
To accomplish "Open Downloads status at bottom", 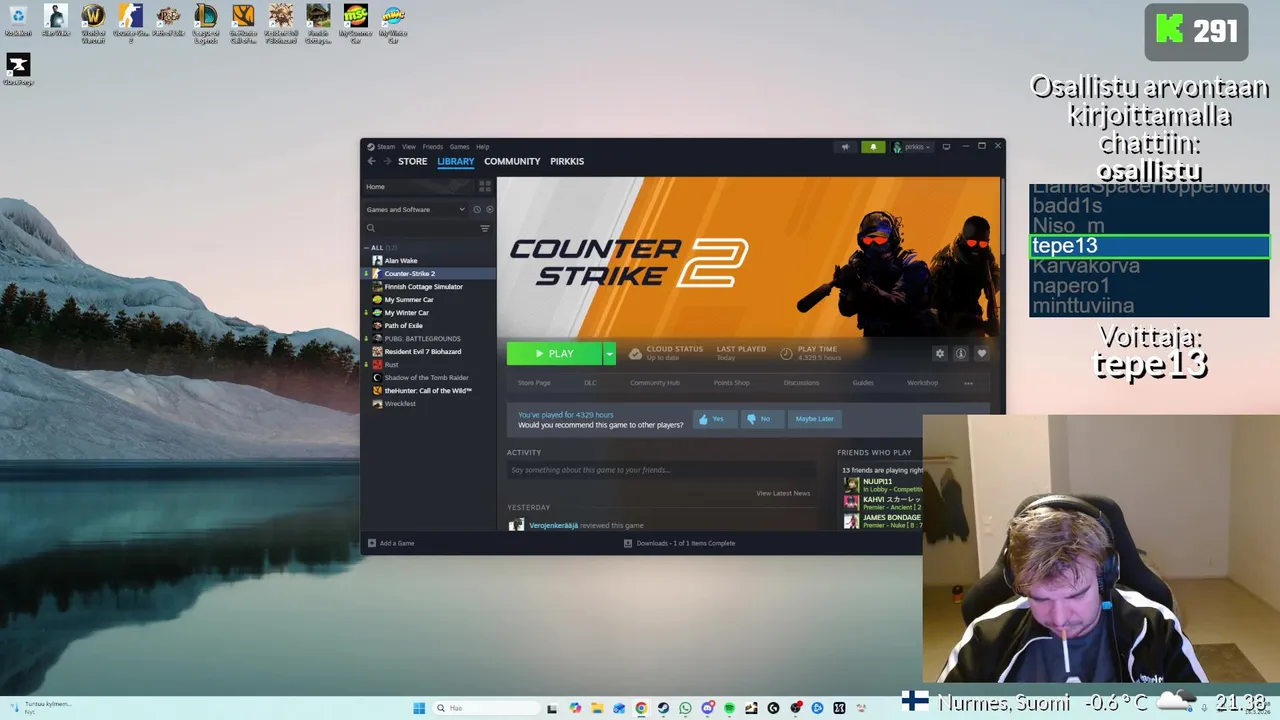I will pyautogui.click(x=679, y=543).
